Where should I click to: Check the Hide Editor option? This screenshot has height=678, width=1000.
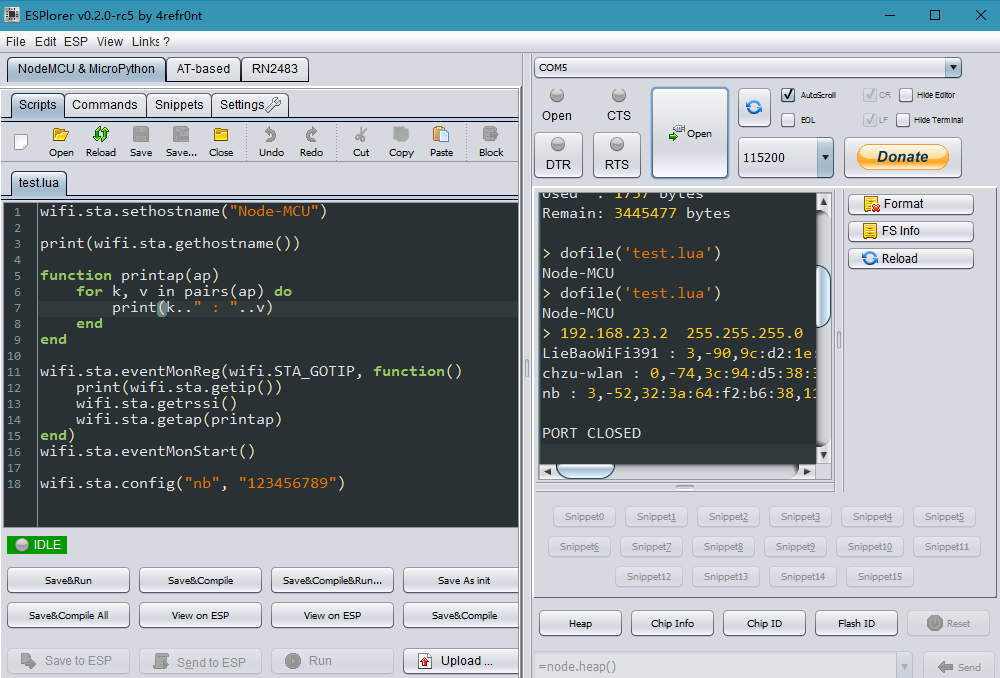pos(906,95)
